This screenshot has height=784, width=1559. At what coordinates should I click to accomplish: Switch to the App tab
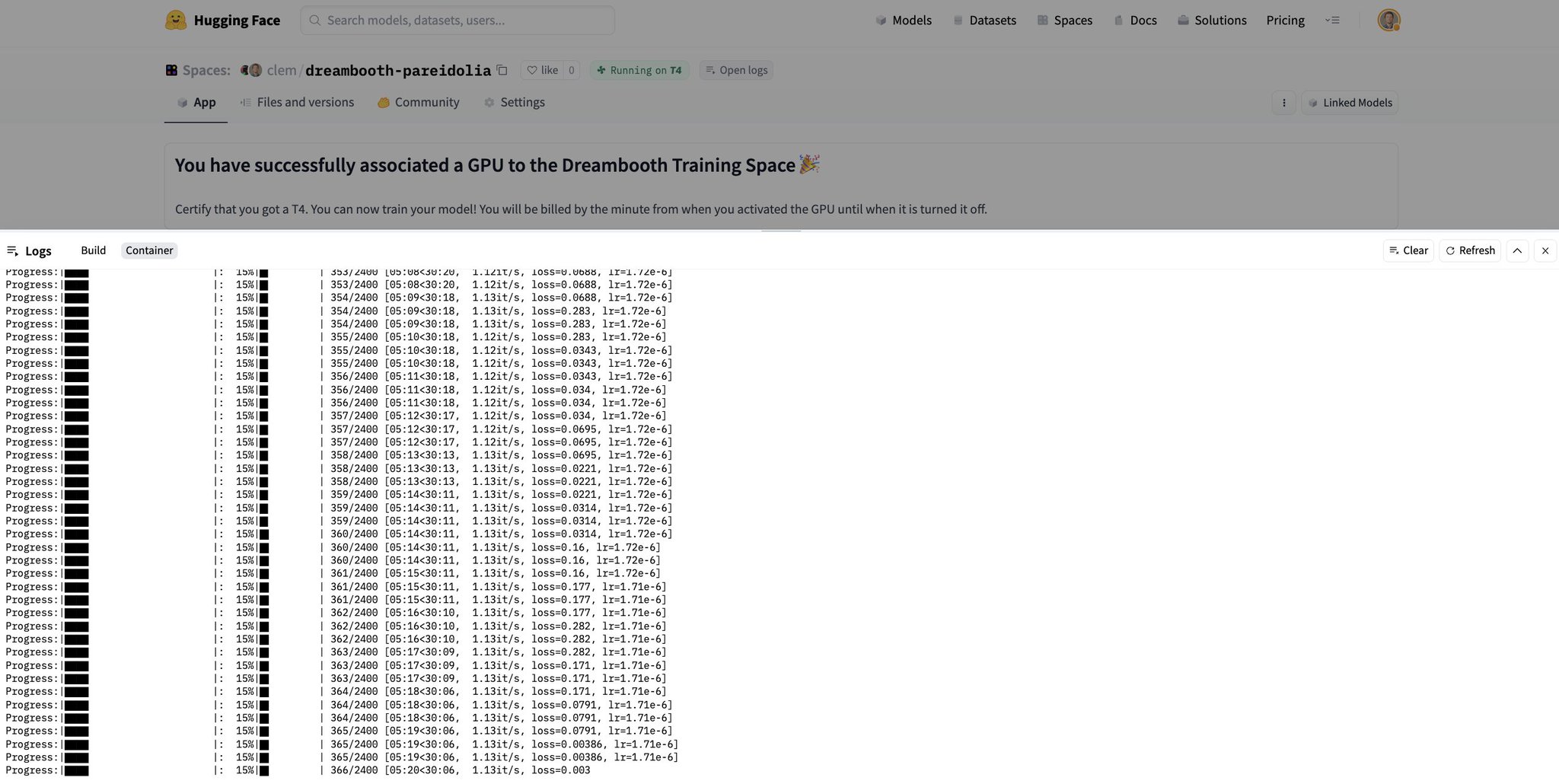tap(196, 102)
